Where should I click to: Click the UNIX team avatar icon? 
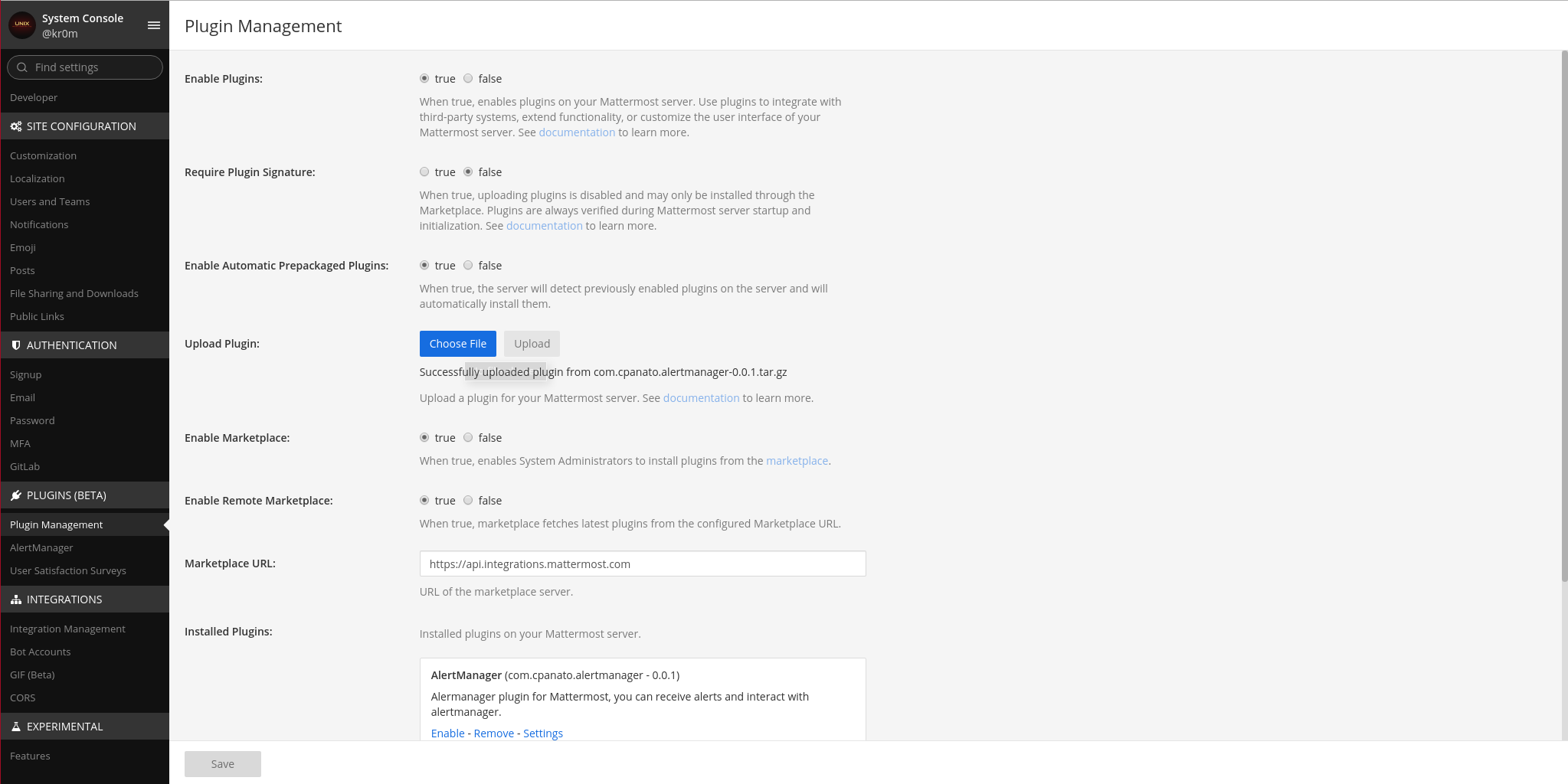pos(22,24)
